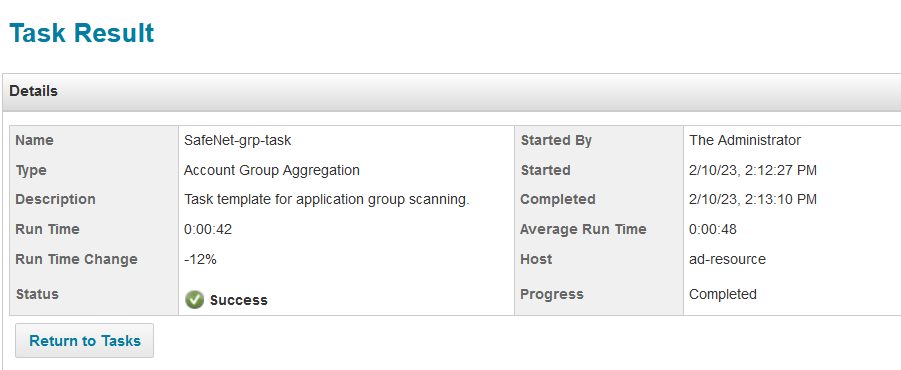
Task: Click the Progress value Completed
Action: click(723, 294)
